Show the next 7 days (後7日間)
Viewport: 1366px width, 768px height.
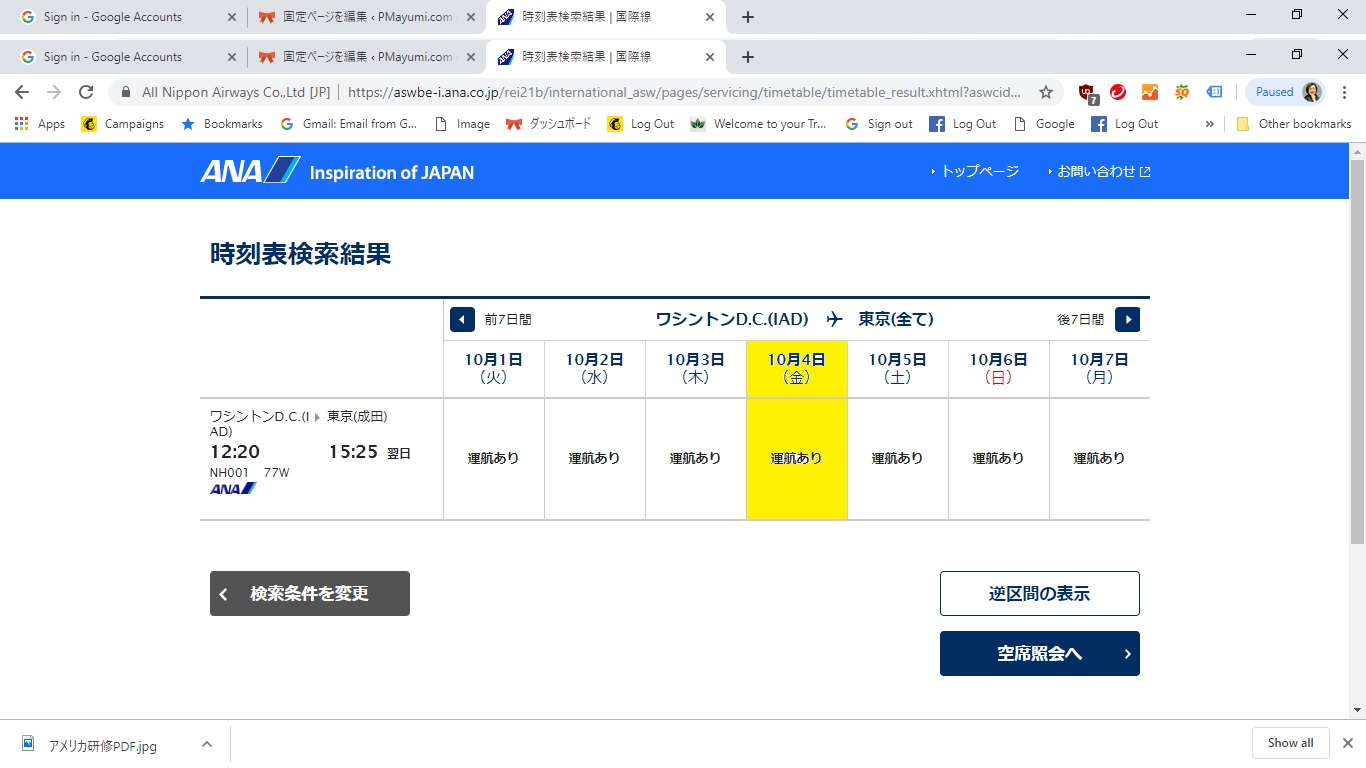pyautogui.click(x=1127, y=320)
